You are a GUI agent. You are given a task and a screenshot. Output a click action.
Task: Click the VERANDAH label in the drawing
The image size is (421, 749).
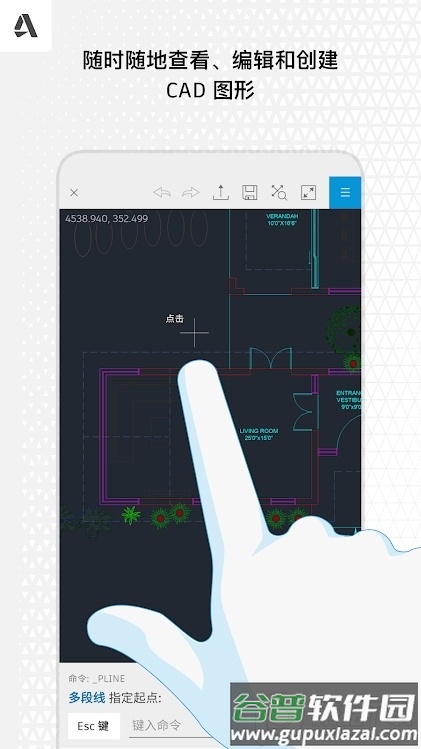point(282,220)
